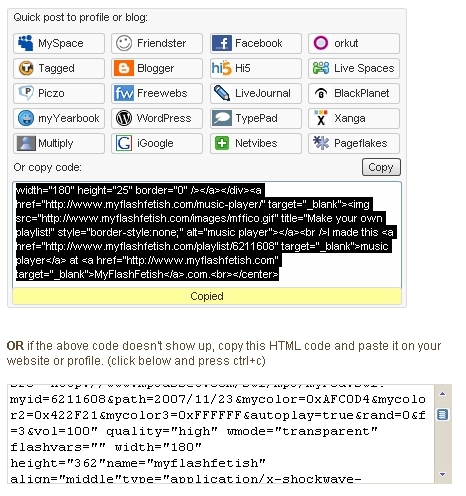Post to Tagged profile
The image size is (466, 496).
(x=59, y=68)
